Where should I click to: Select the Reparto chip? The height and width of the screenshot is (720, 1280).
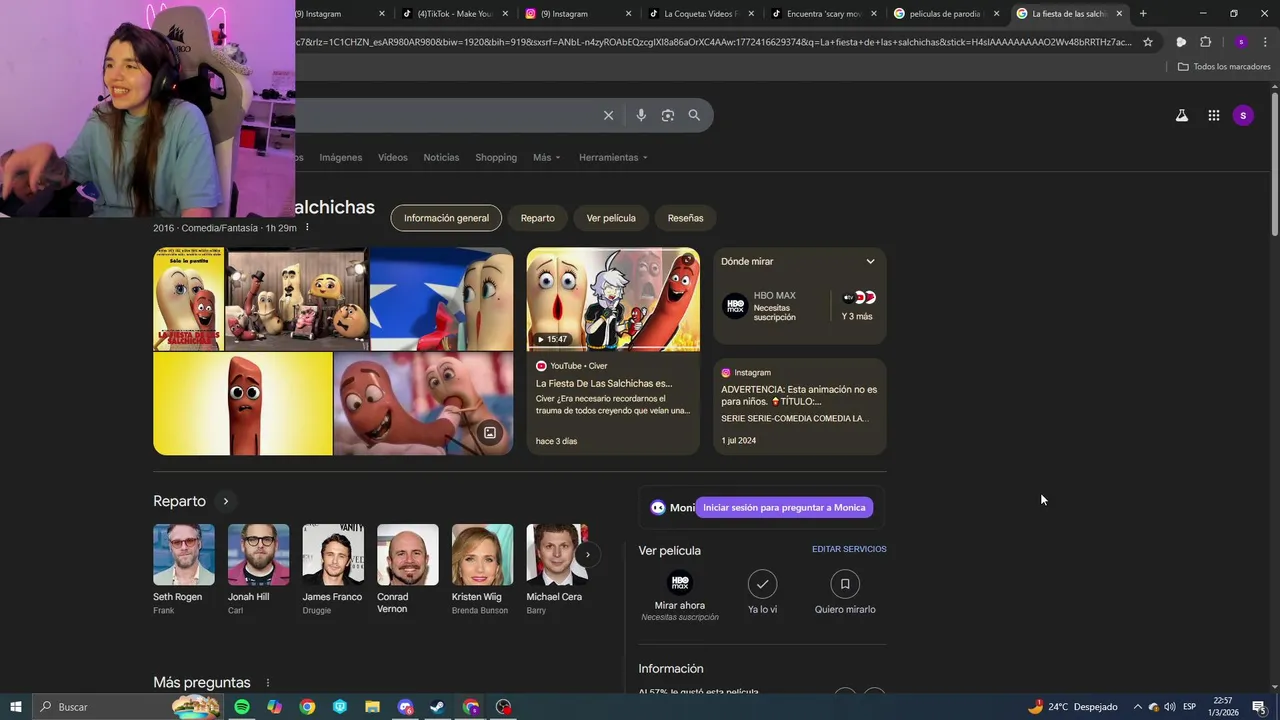click(x=537, y=218)
